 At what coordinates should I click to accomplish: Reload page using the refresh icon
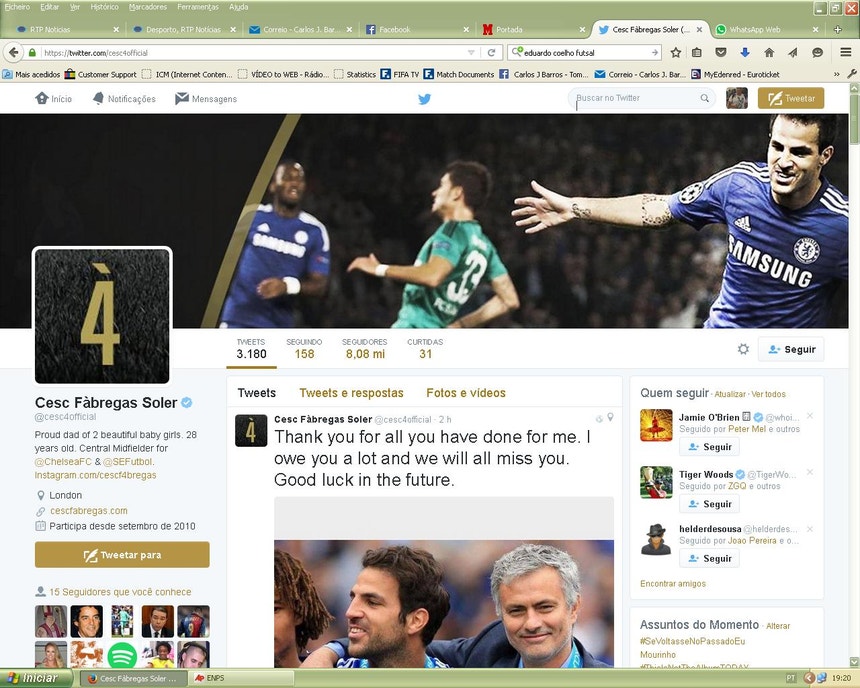tap(489, 52)
